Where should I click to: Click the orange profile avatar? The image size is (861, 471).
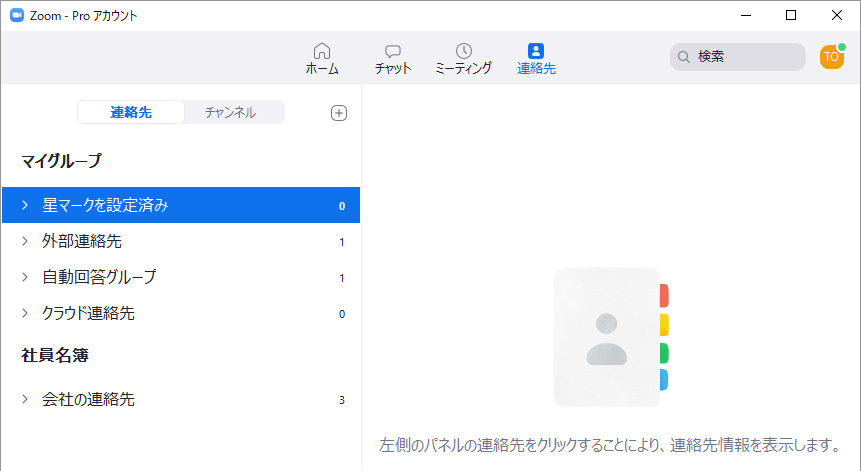[x=831, y=57]
